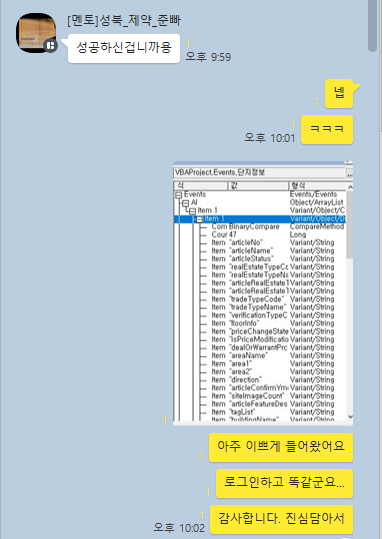Click the watch list scroll down arrow
The height and width of the screenshot is (539, 382).
coord(350,417)
